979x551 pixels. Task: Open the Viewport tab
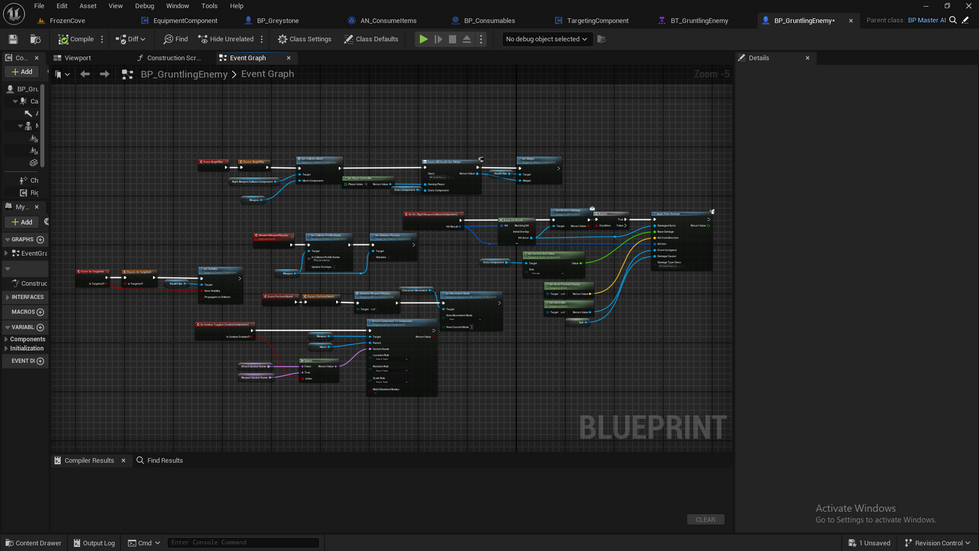tap(72, 58)
